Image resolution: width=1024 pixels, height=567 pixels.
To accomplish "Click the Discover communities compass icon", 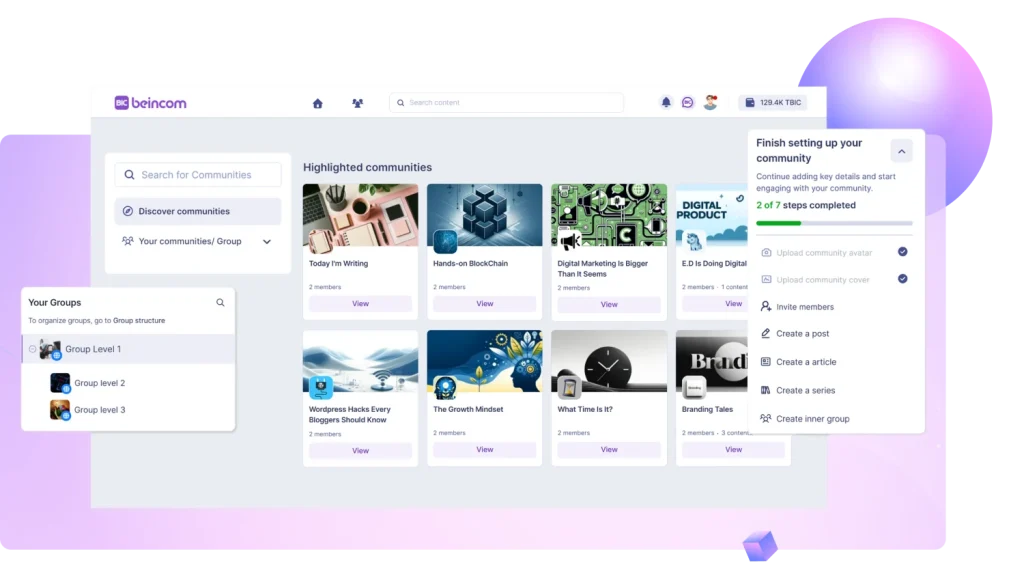I will (128, 212).
